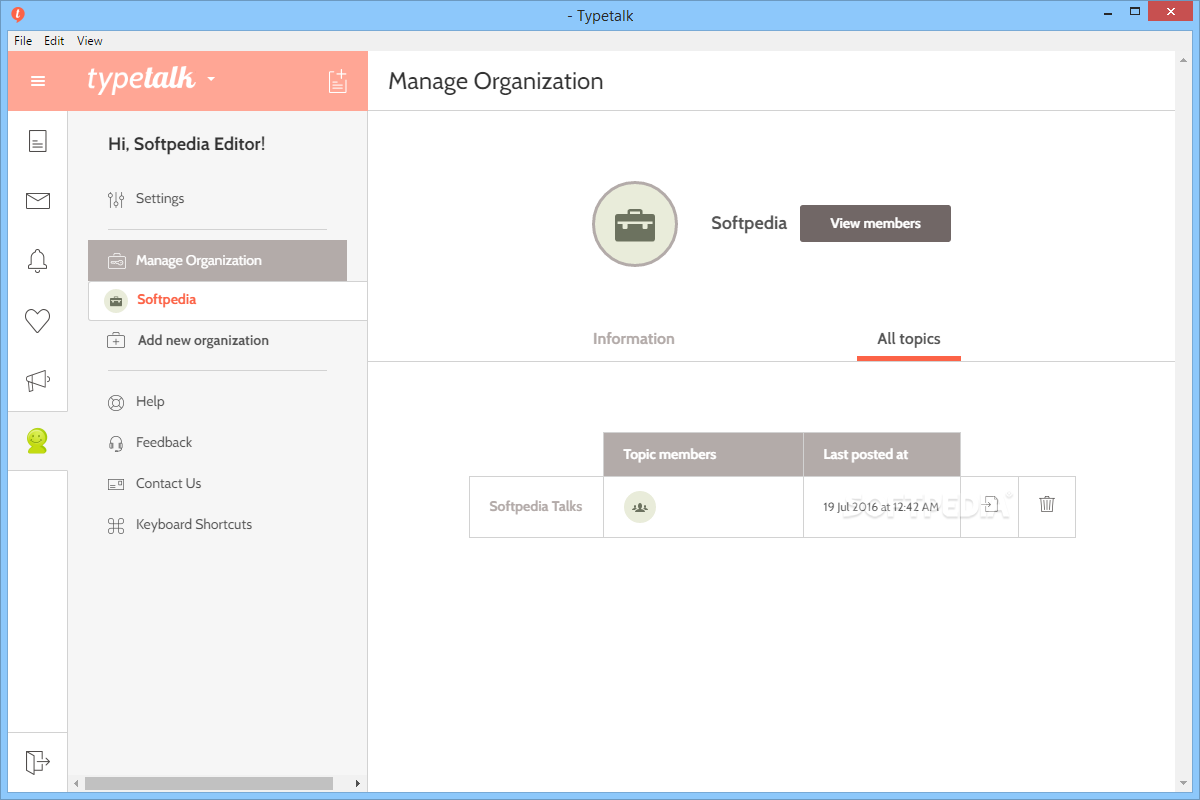Open the messages envelope icon

point(38,201)
